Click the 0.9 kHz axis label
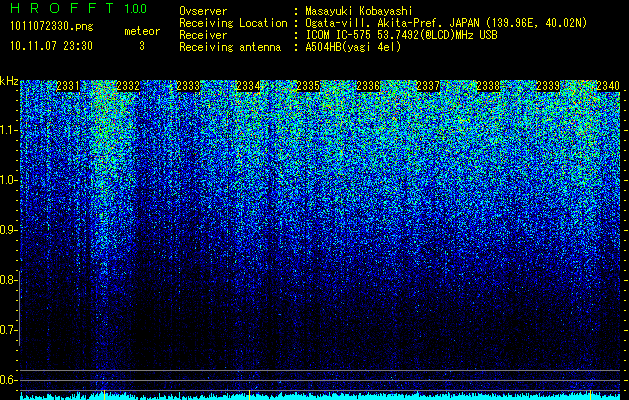Image resolution: width=629 pixels, height=400 pixels. [9, 230]
